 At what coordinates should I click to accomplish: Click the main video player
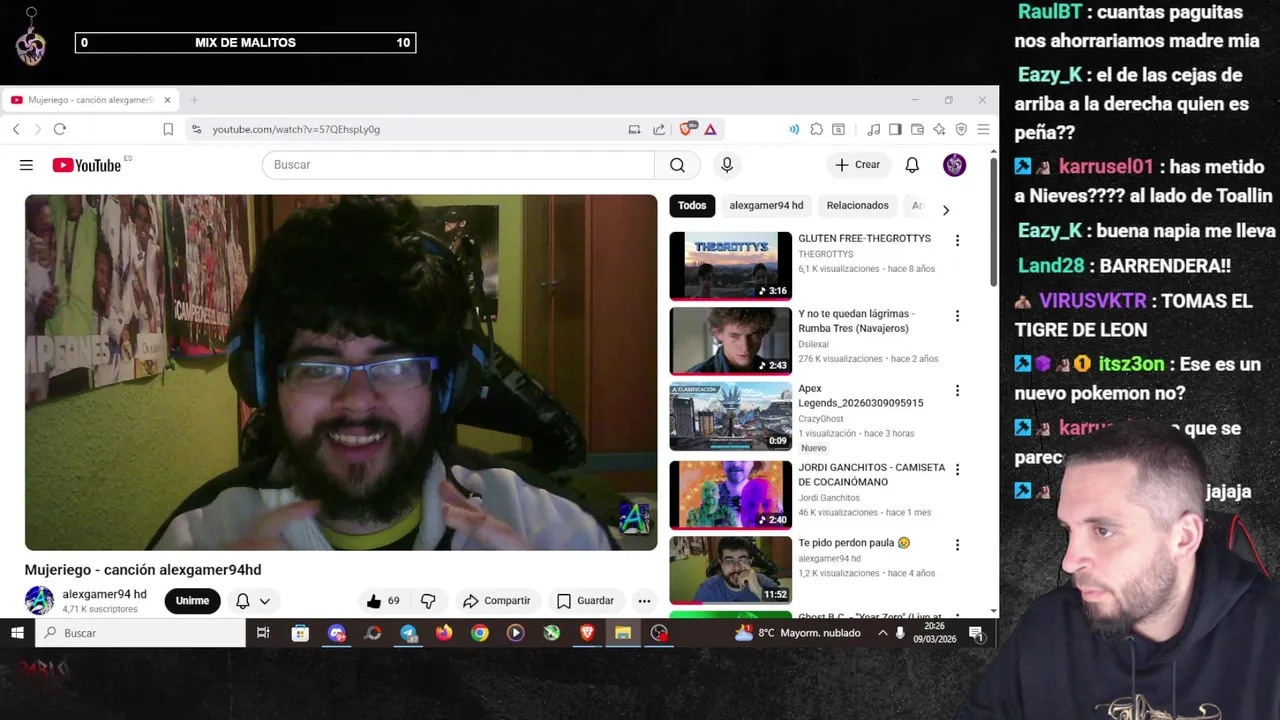coord(341,372)
